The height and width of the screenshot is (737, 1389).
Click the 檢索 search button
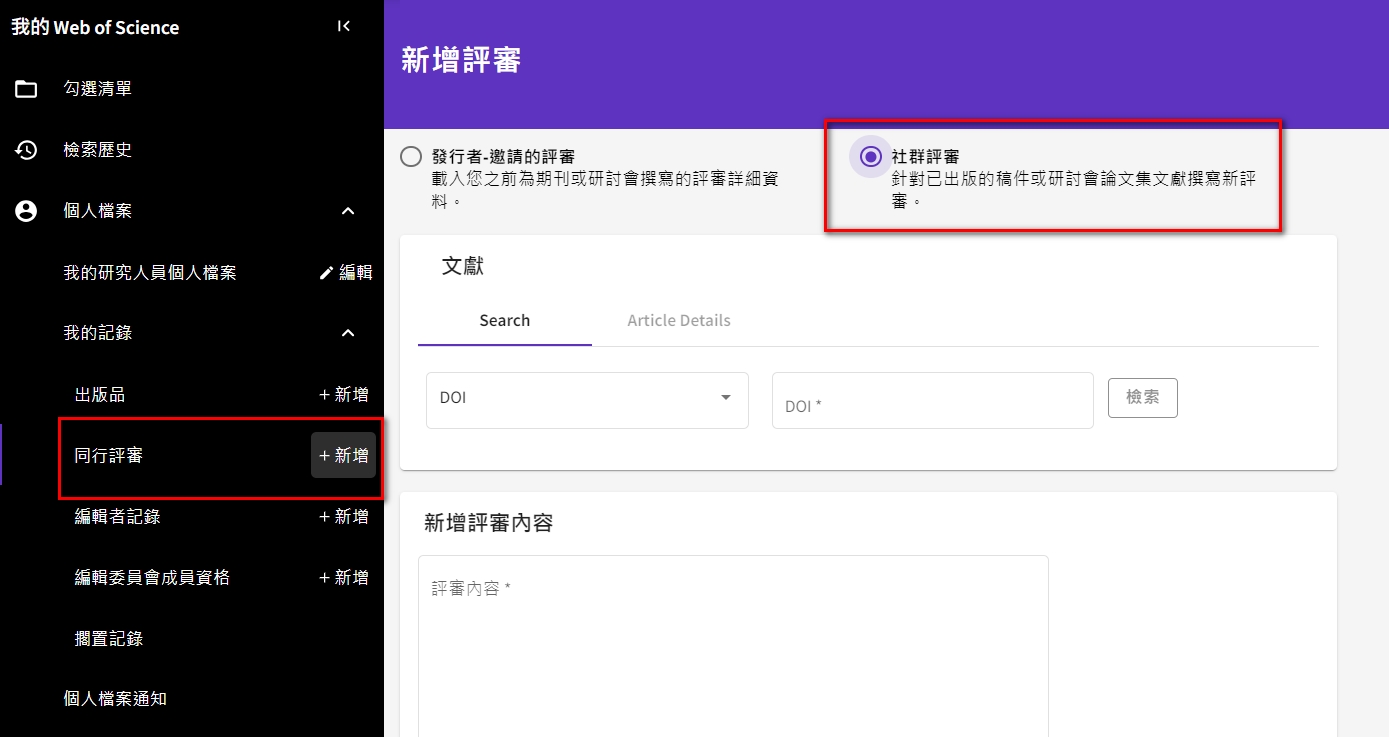[1143, 397]
